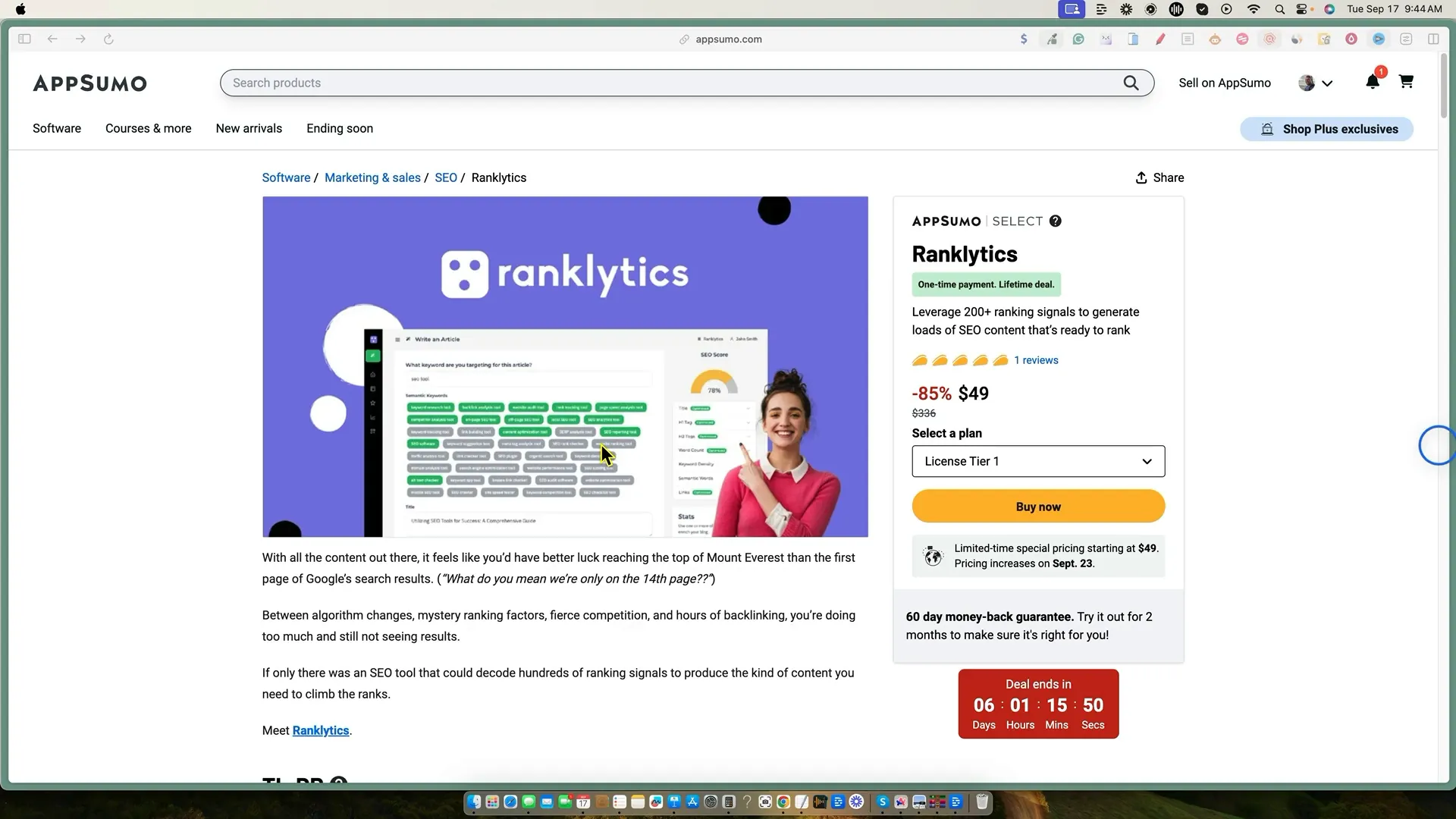Open the Ending soon tab
1456x819 pixels.
click(x=340, y=128)
